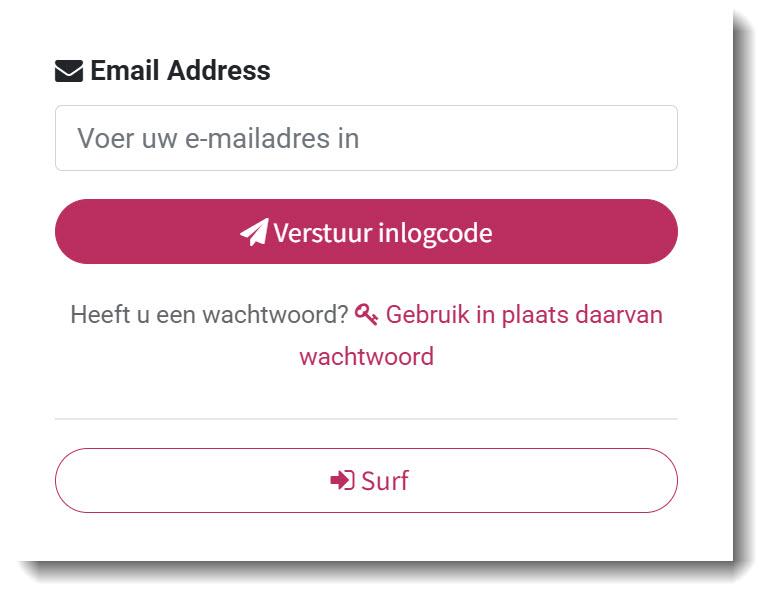Image resolution: width=773 pixels, height=600 pixels.
Task: Click the Email Address label text
Action: (180, 71)
